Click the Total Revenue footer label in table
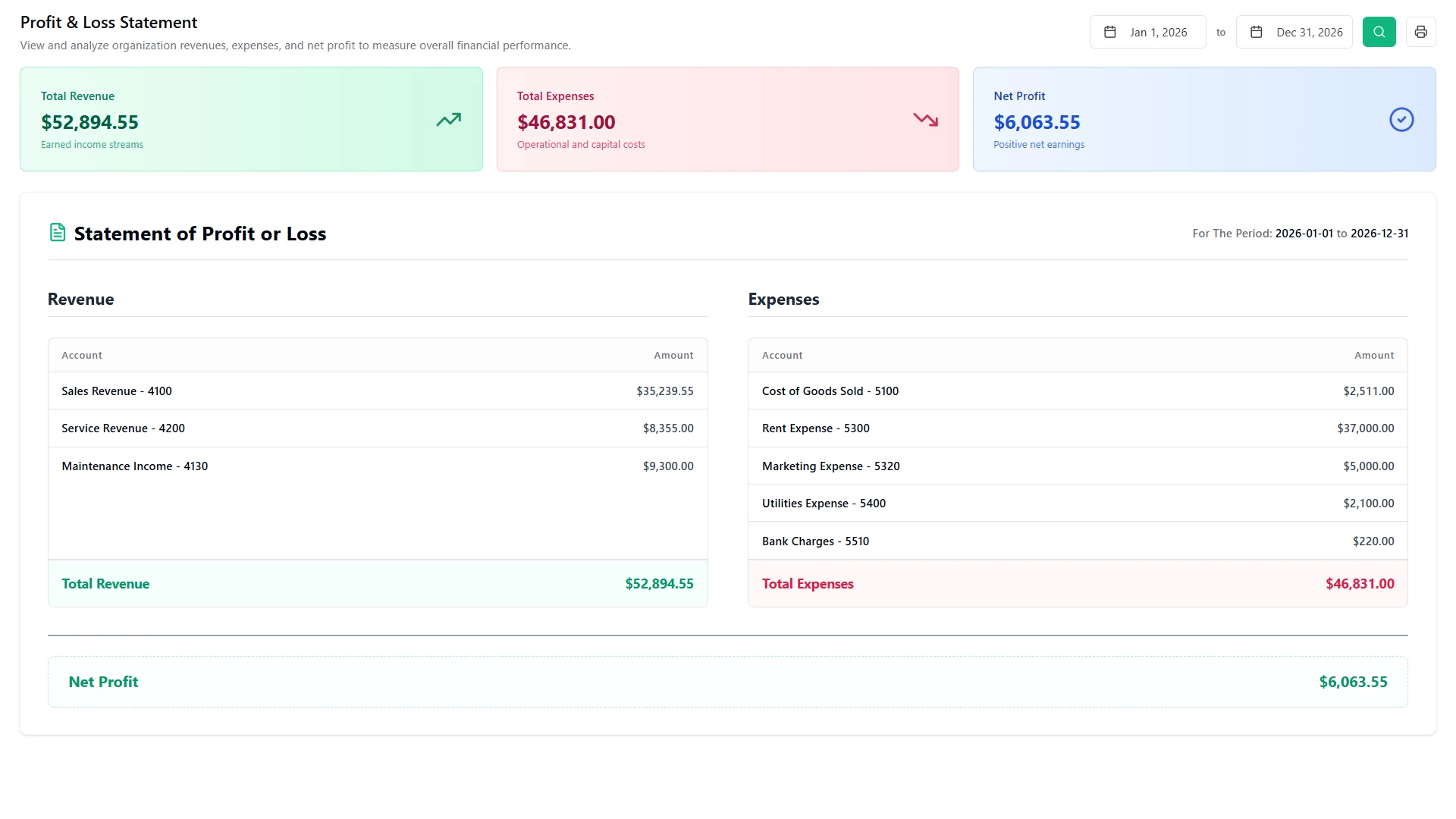Viewport: 1456px width, 819px height. point(105,584)
